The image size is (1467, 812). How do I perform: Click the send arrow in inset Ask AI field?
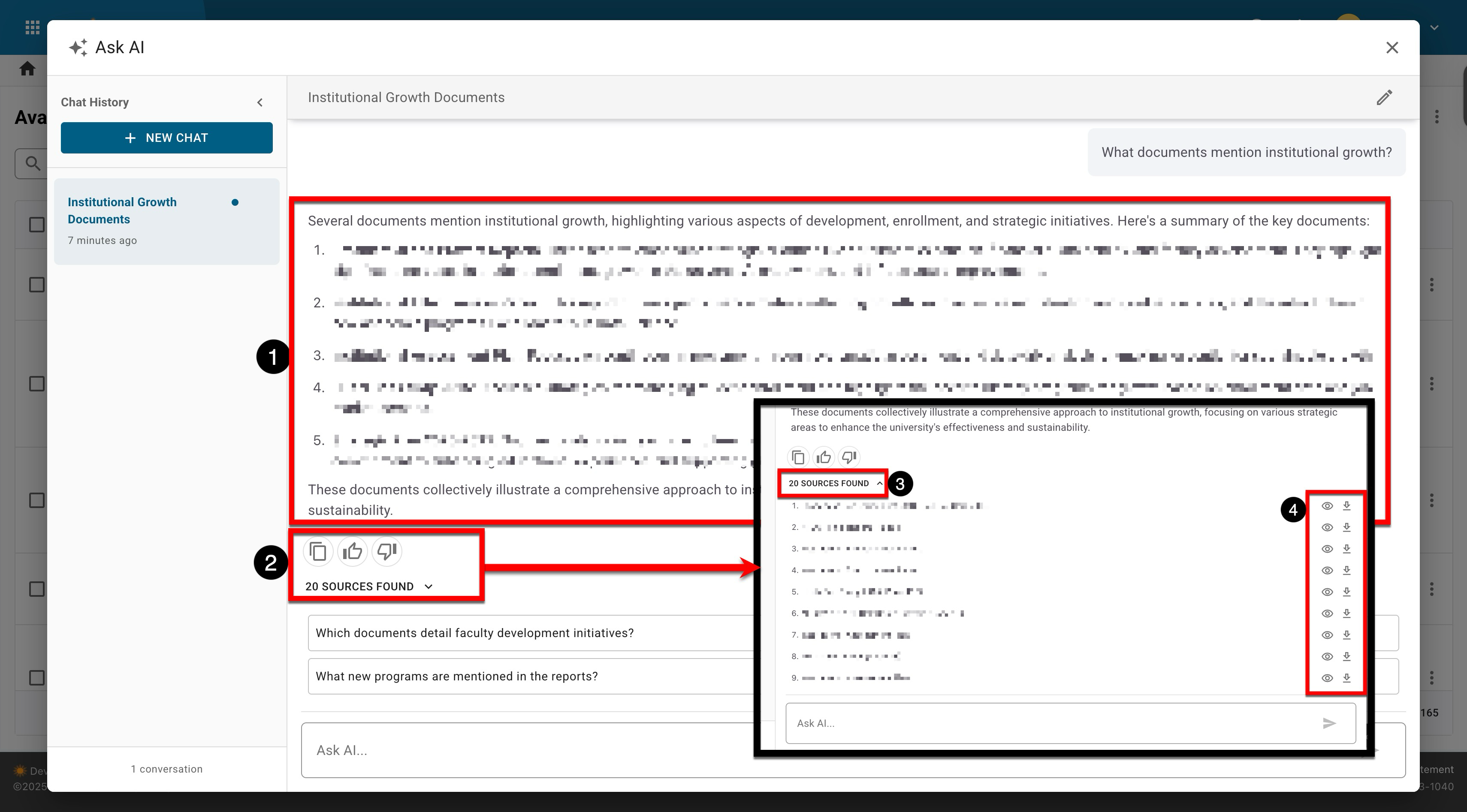coord(1329,723)
